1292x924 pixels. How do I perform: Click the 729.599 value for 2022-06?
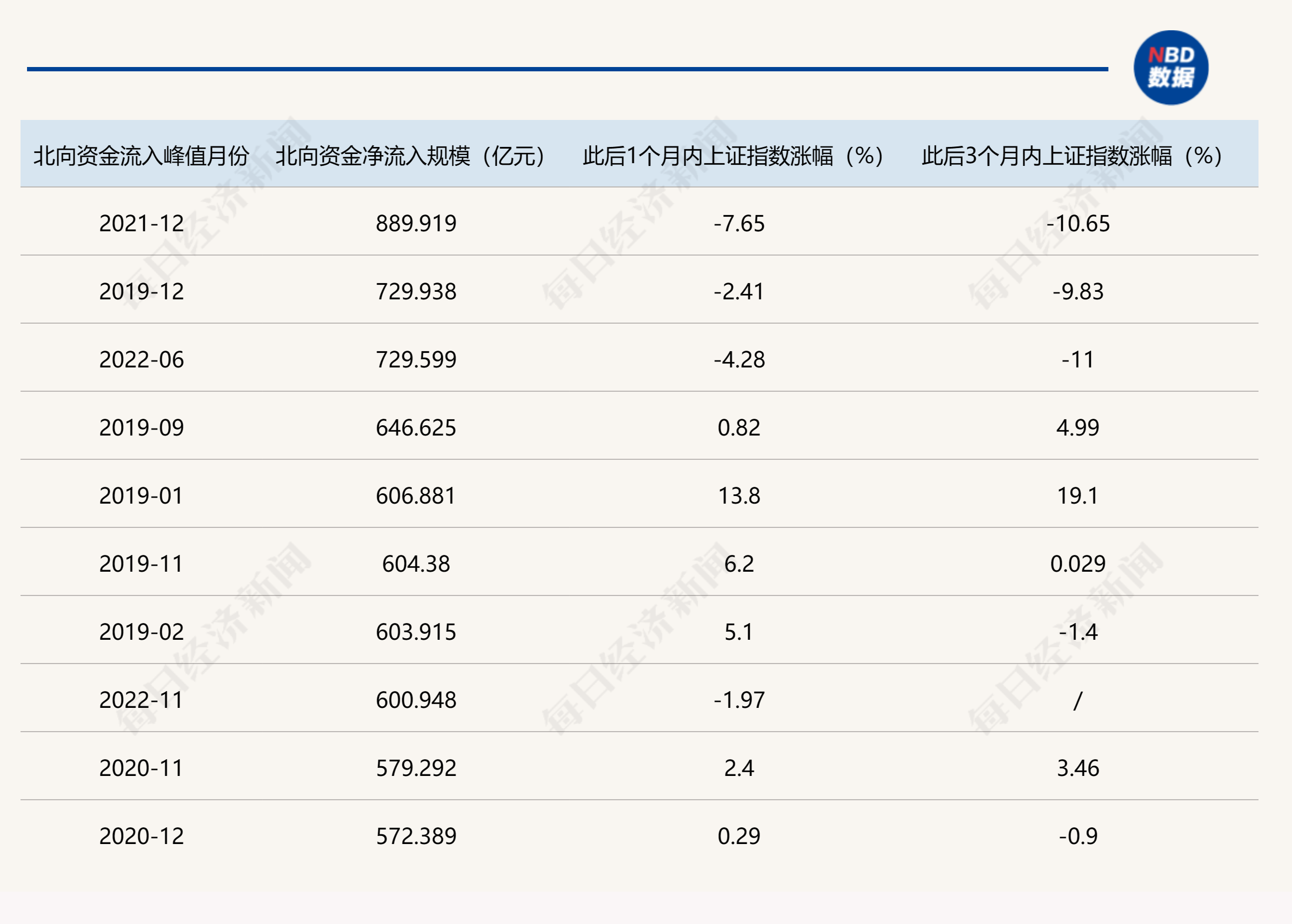point(416,359)
